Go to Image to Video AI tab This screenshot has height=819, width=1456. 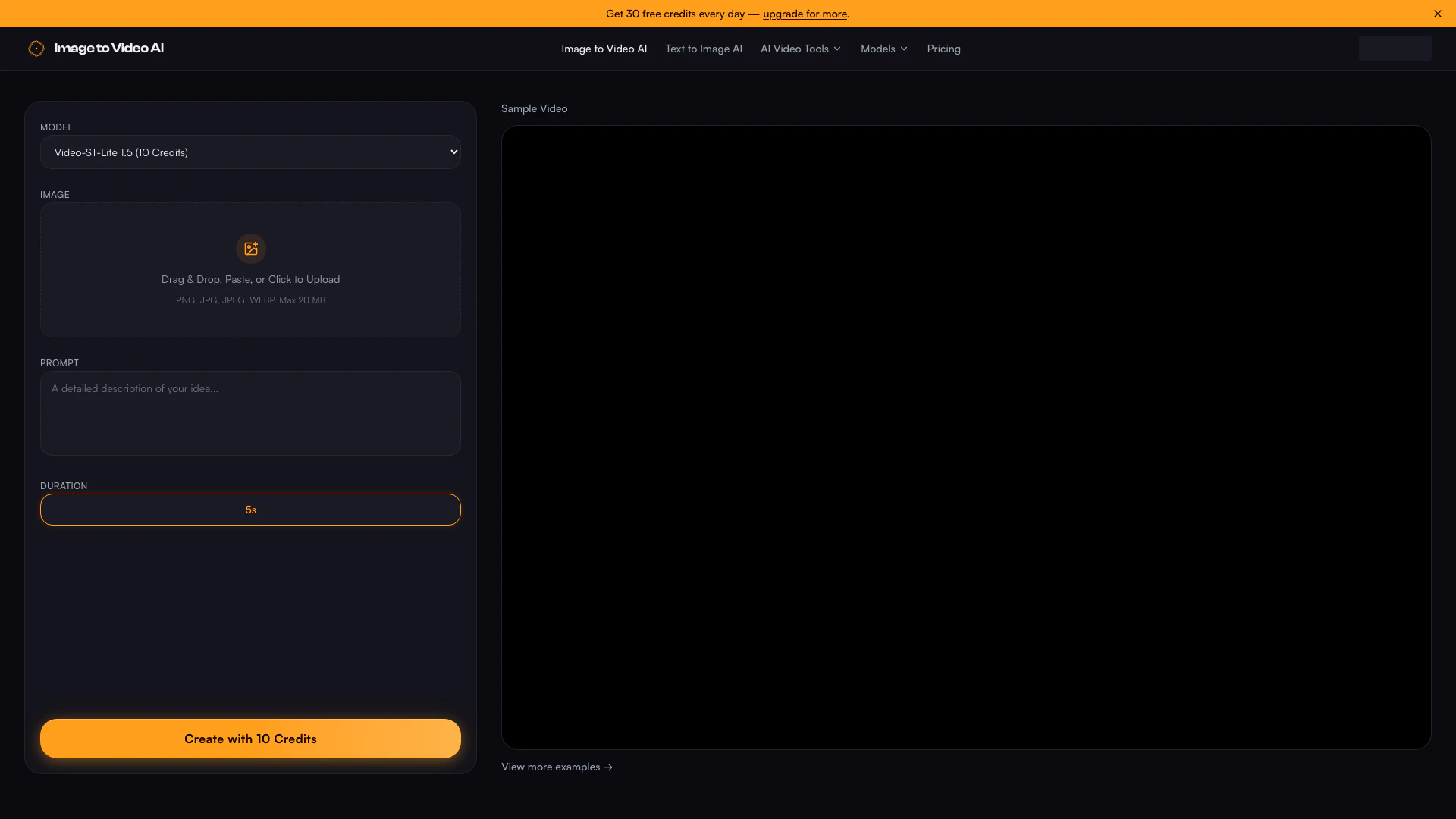pos(604,49)
